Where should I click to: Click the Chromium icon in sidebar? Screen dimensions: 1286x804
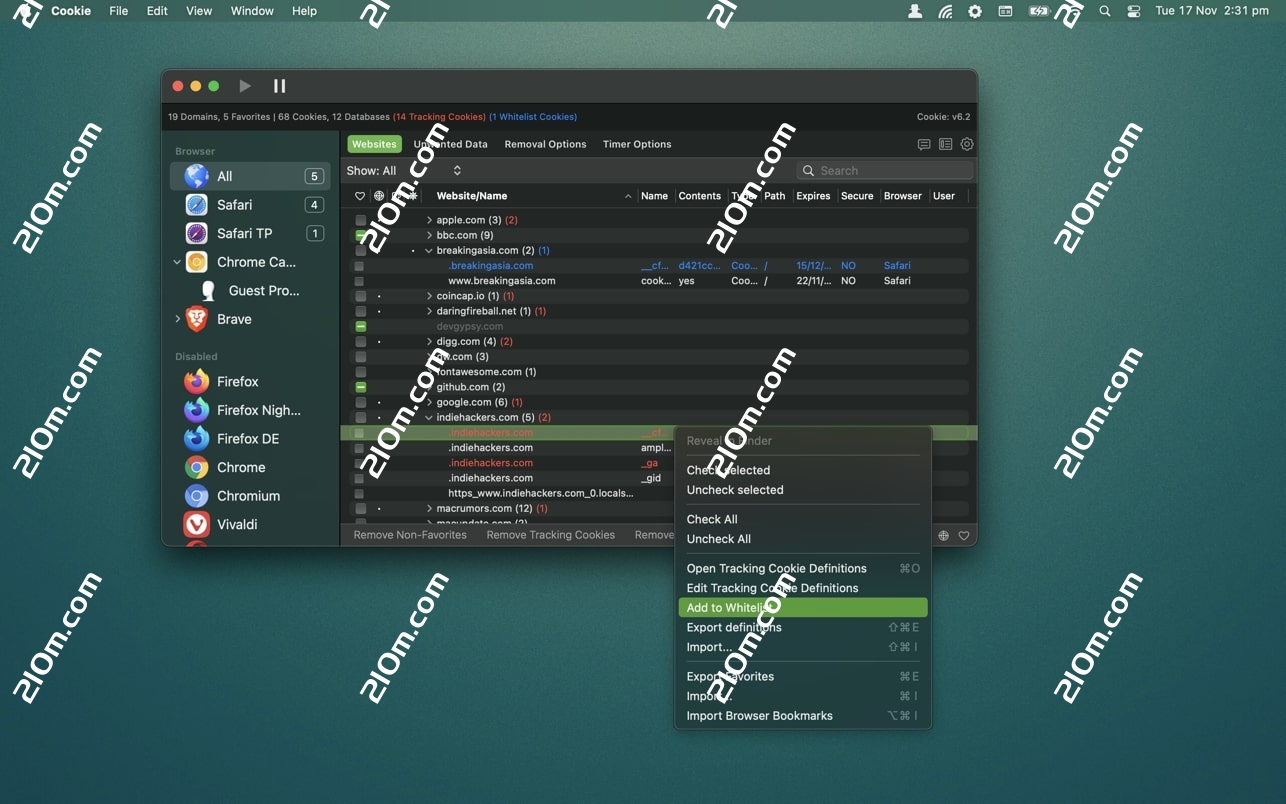(197, 496)
